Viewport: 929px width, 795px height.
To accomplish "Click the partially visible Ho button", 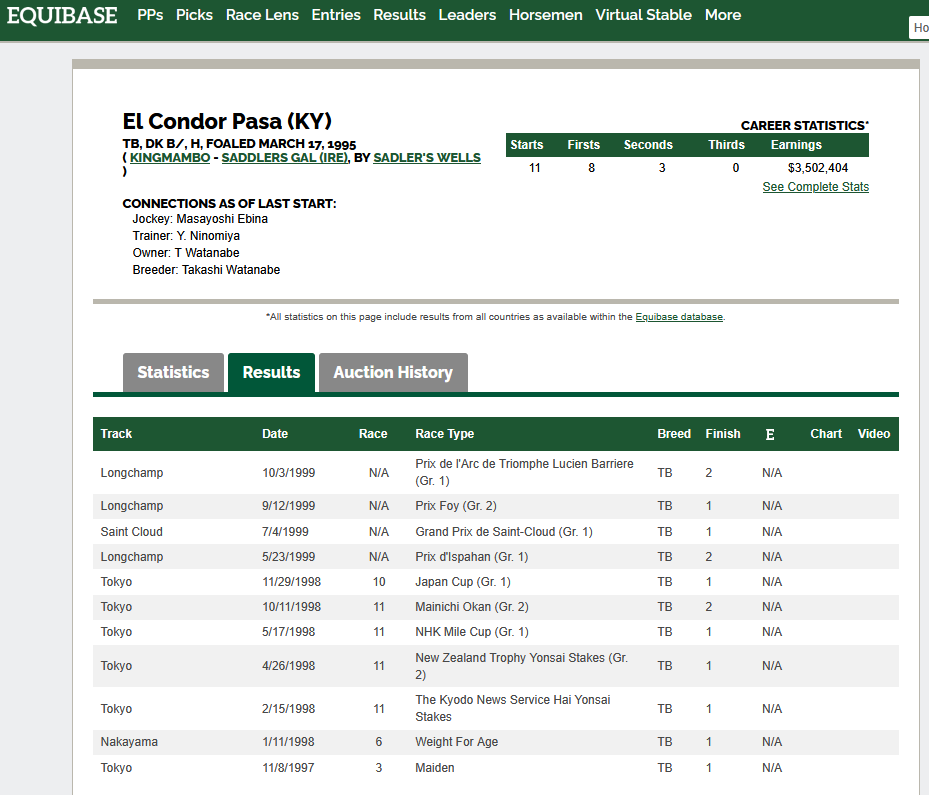I will (920, 28).
